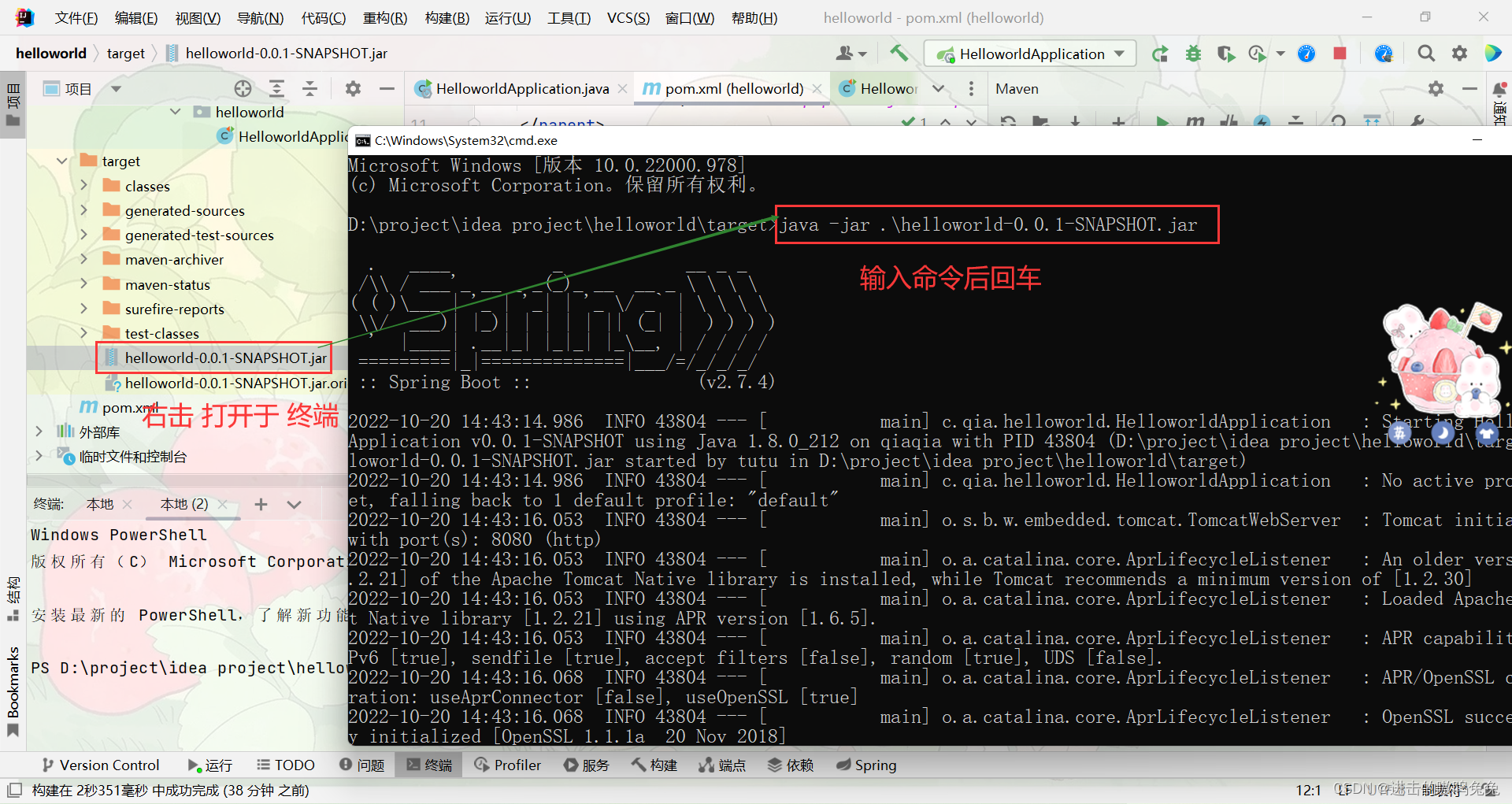
Task: Run a Maven task with green play icon
Action: pyautogui.click(x=1164, y=122)
